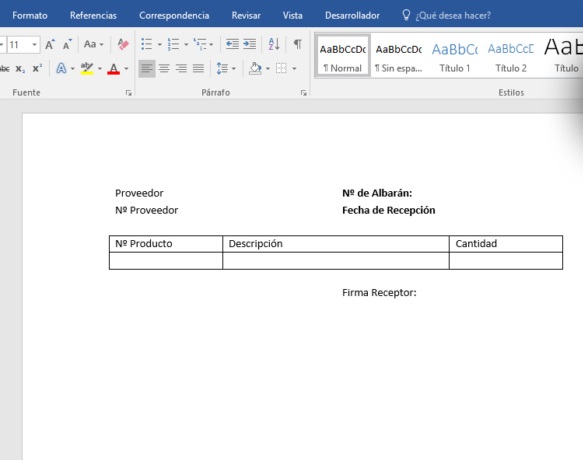
Task: Open the font size dropdown
Action: tap(35, 45)
